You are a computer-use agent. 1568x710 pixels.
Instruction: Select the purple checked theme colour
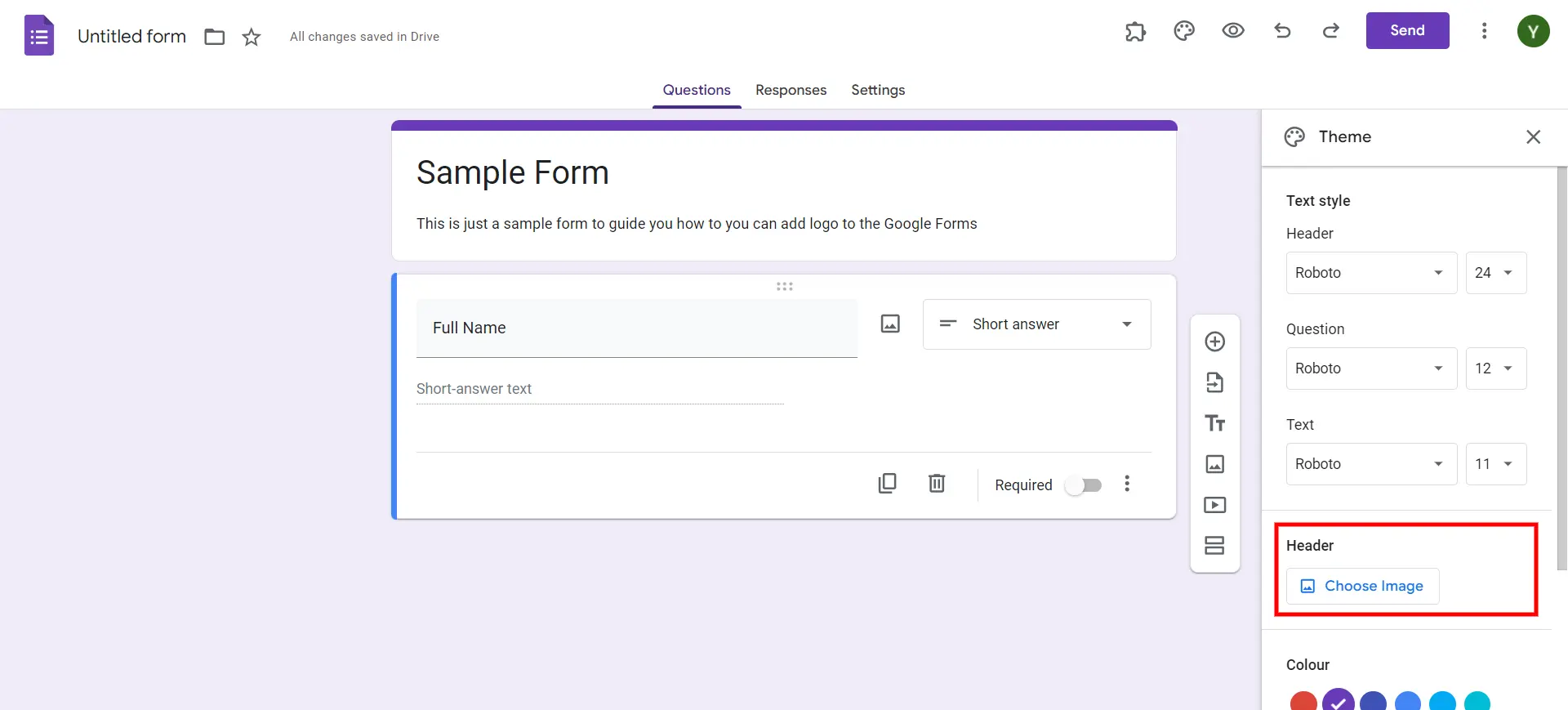[1338, 701]
